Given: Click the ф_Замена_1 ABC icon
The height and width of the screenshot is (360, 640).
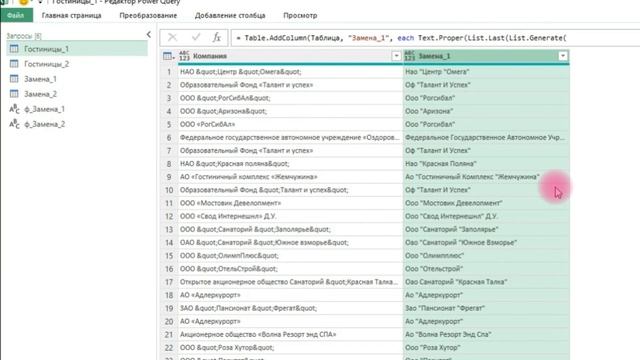Looking at the screenshot, I should point(14,109).
